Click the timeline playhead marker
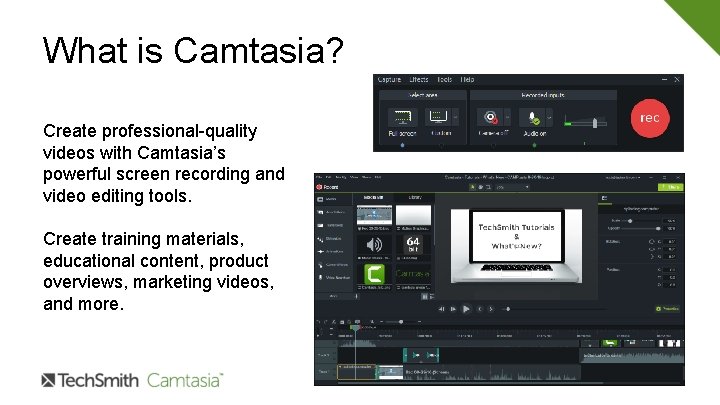 [355, 327]
